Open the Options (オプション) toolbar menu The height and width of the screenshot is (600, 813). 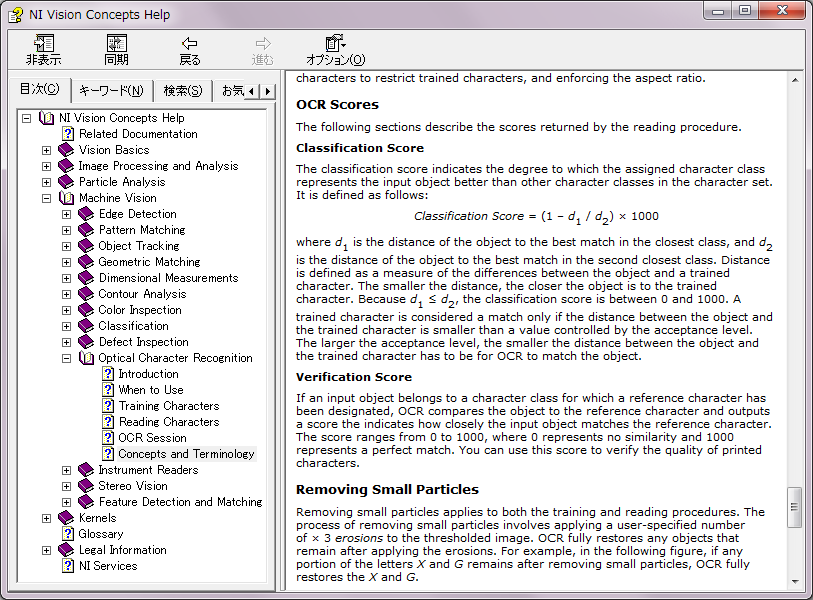click(335, 50)
